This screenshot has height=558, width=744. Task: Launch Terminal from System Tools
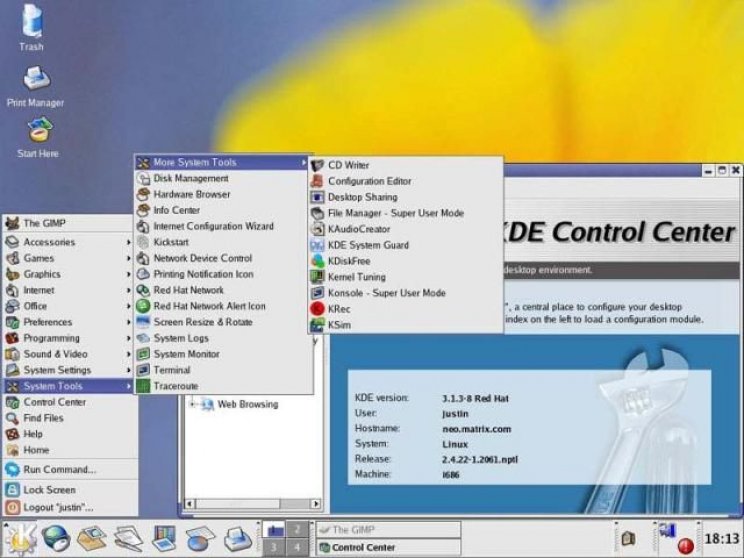point(223,370)
